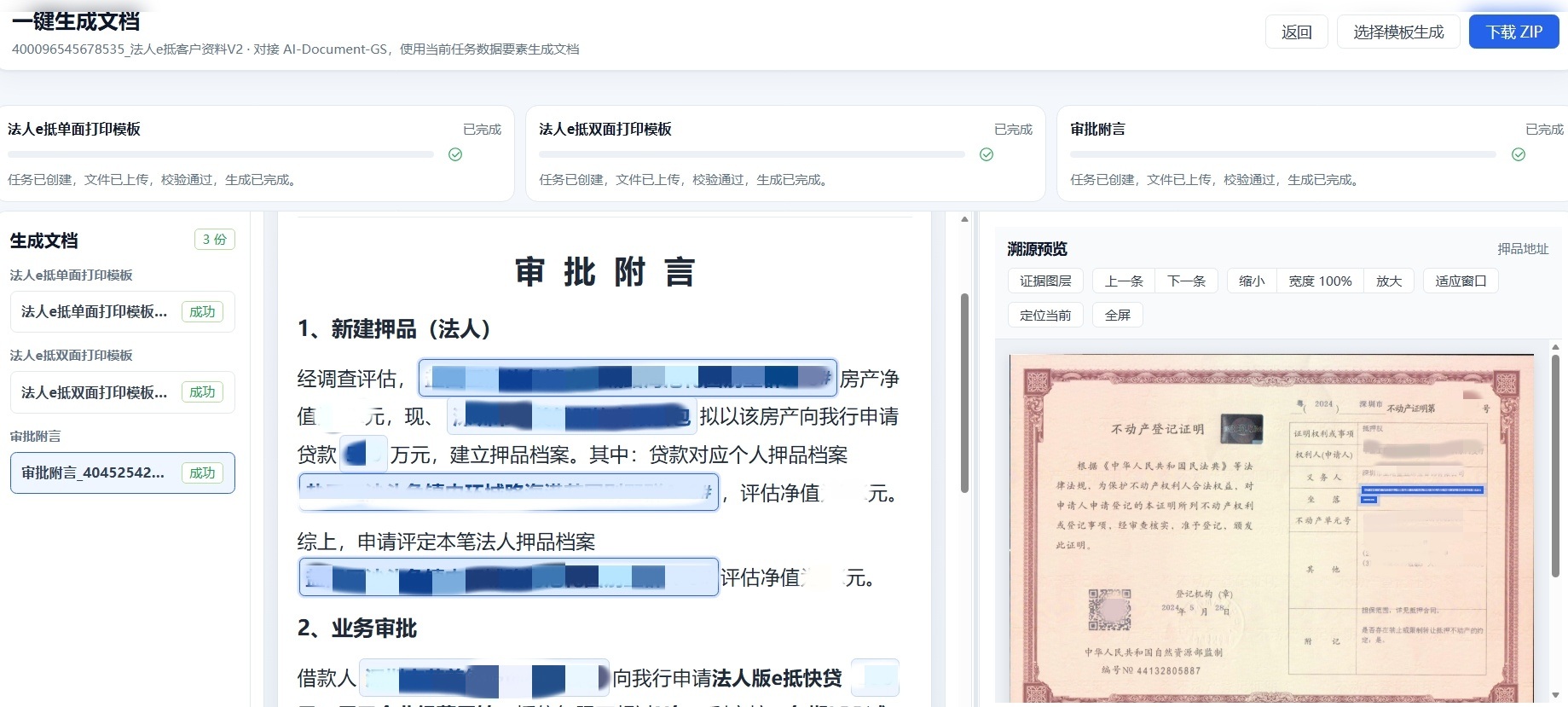The height and width of the screenshot is (707, 1568).
Task: Click heading 1、新建押品（法人）
Action: tap(394, 329)
